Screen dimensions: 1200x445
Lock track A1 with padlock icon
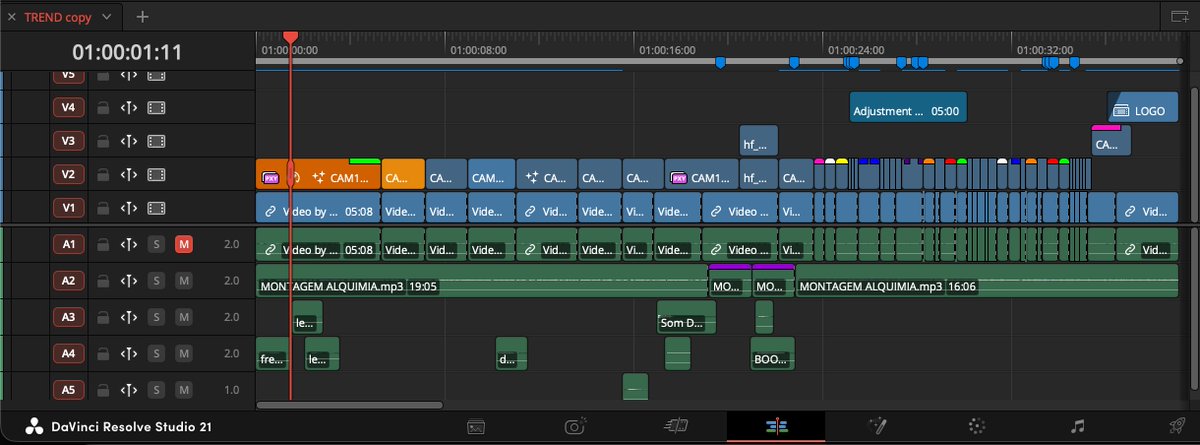tap(102, 244)
